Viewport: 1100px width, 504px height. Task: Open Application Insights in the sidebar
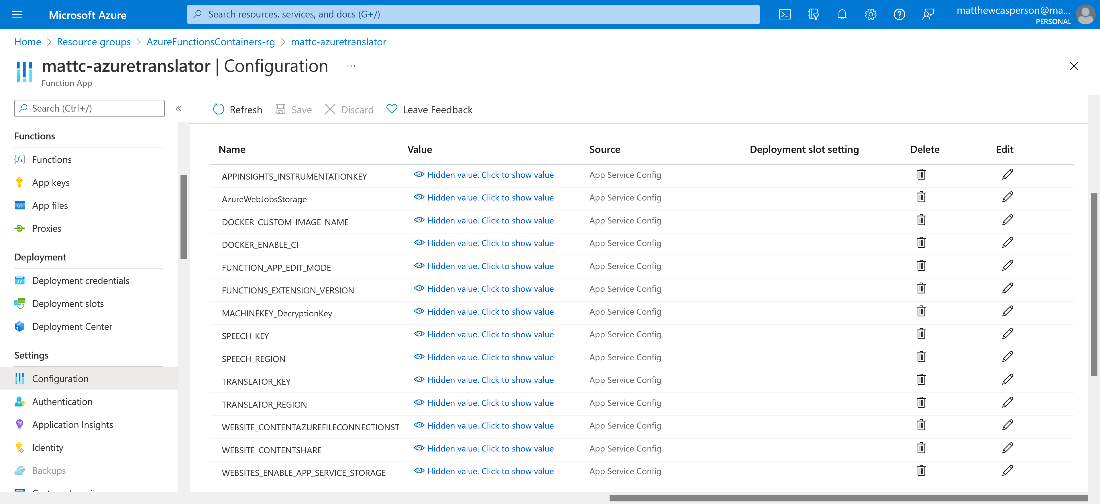64,425
